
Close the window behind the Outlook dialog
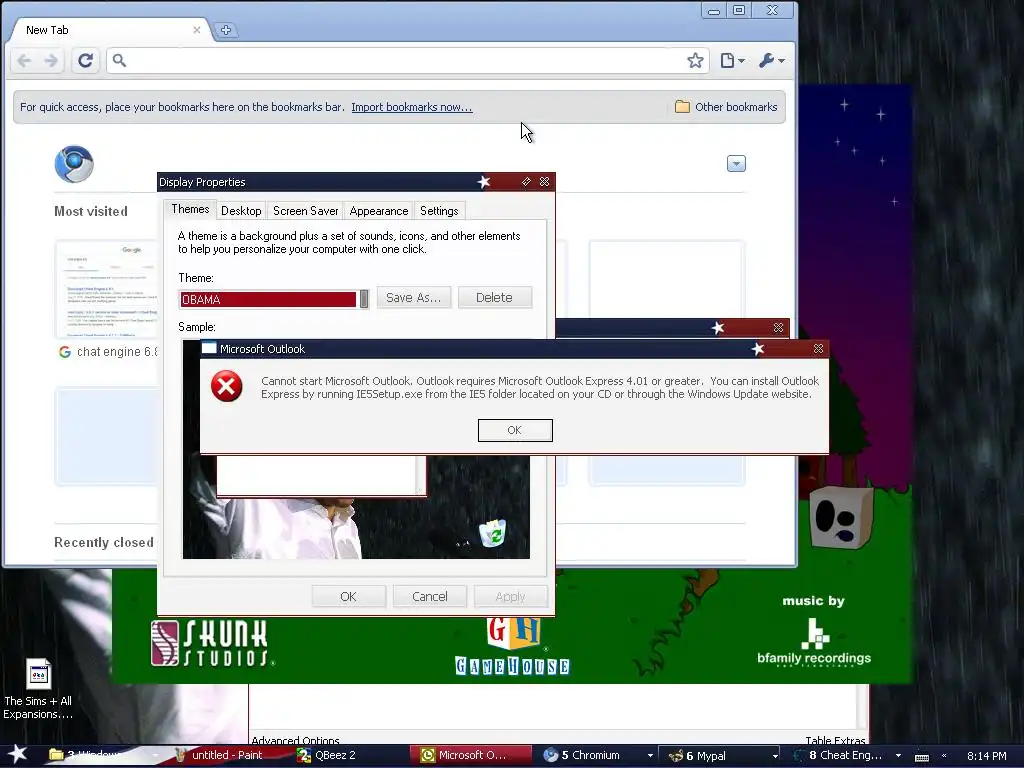(778, 328)
